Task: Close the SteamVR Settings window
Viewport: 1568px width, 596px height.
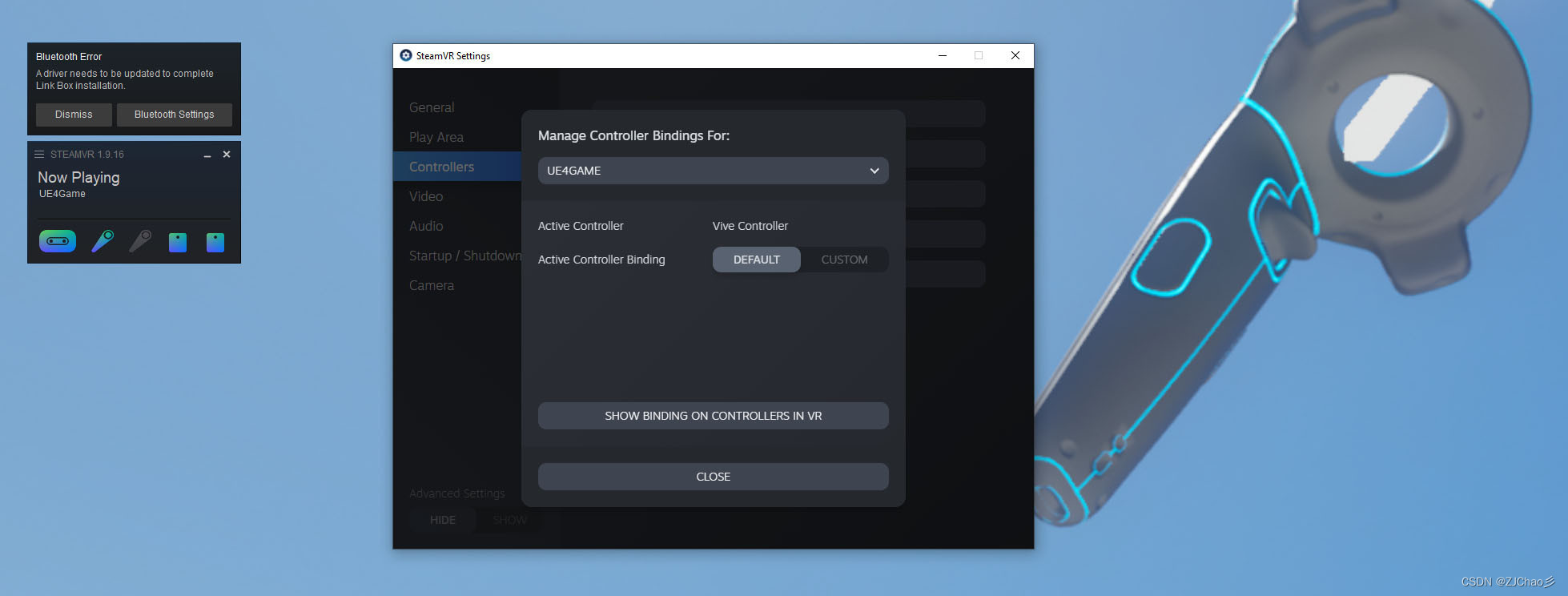Action: point(1015,55)
